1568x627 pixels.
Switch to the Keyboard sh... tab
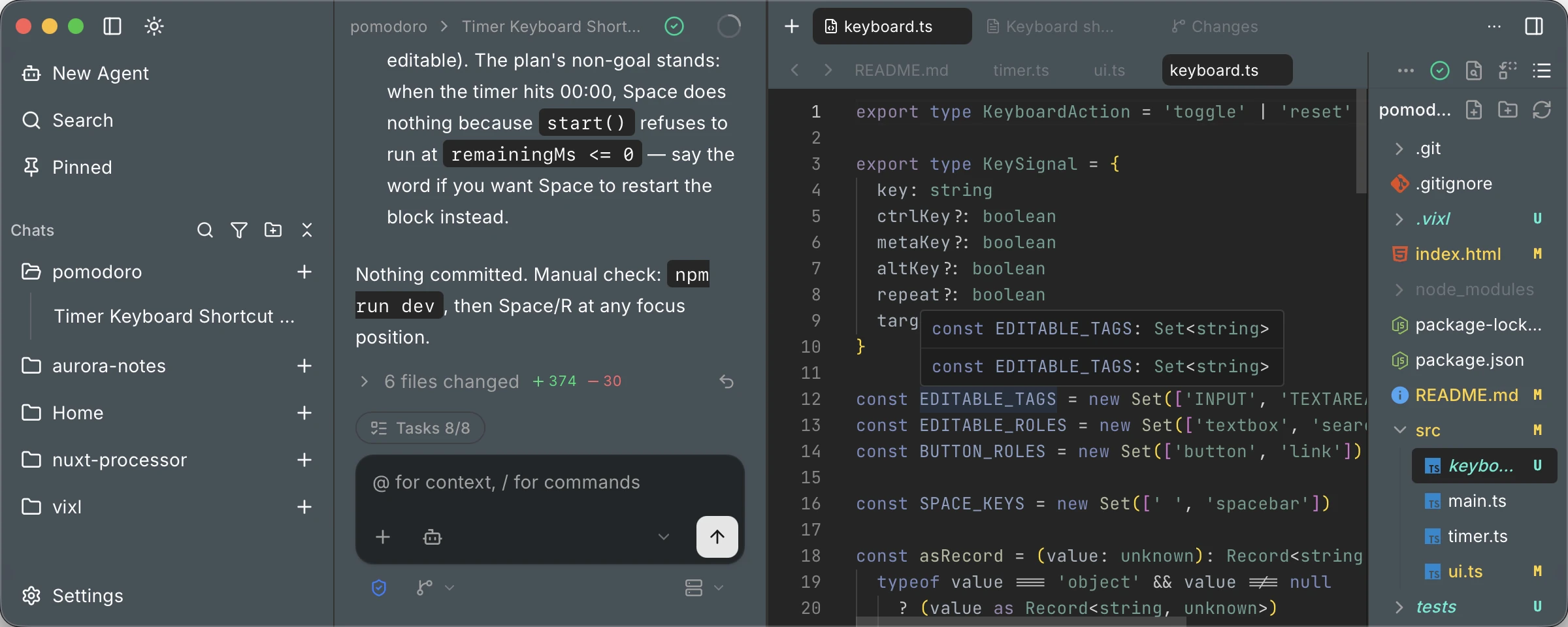tap(1051, 26)
